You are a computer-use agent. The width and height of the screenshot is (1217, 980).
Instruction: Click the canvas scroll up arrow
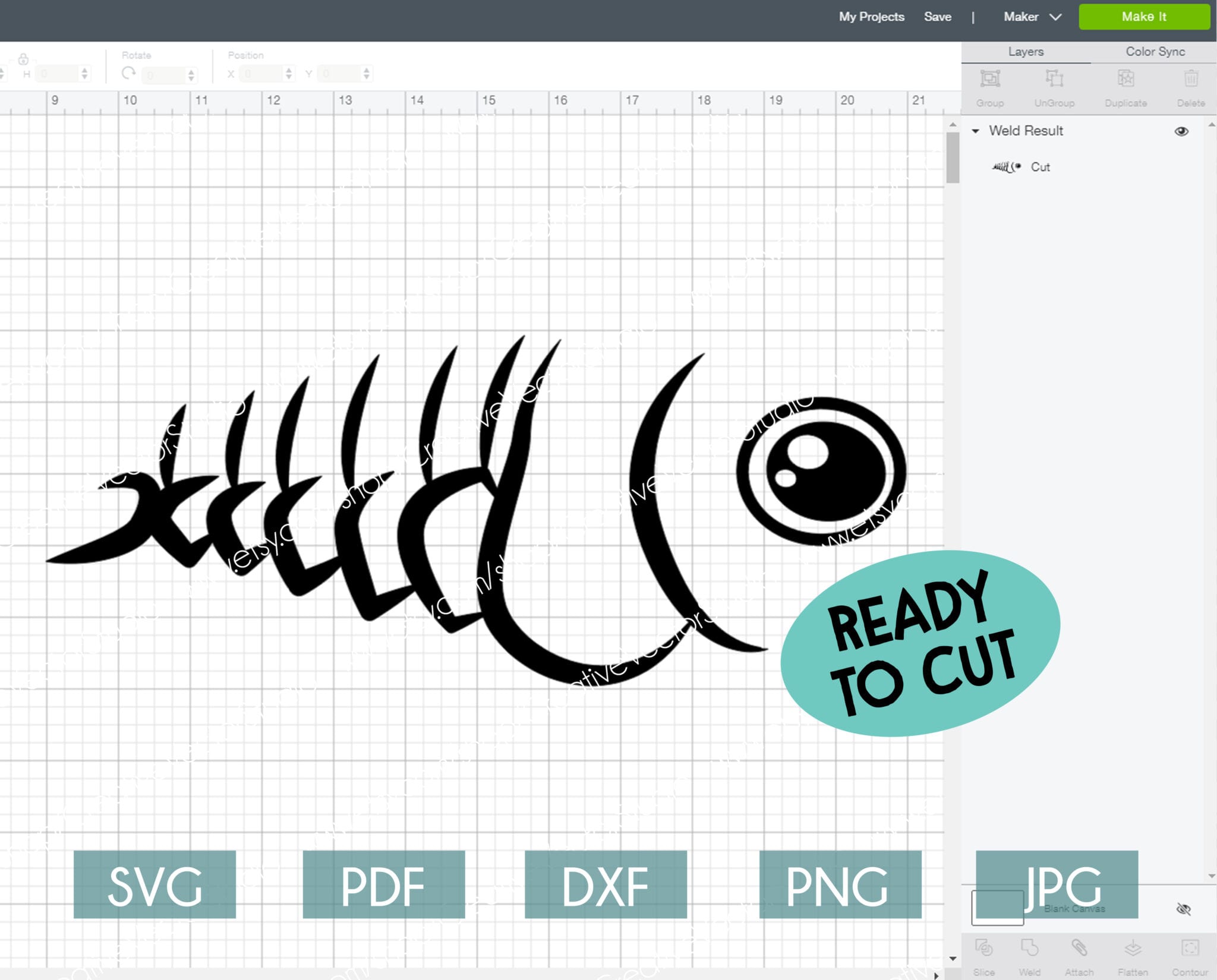point(953,125)
